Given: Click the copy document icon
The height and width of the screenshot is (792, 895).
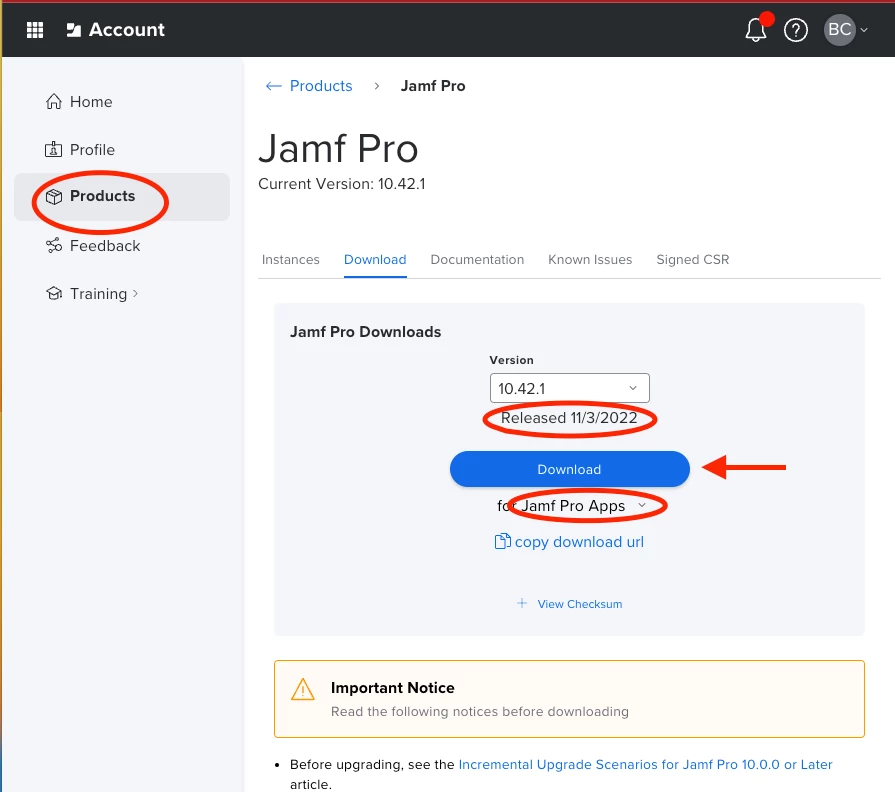Looking at the screenshot, I should click(x=502, y=541).
